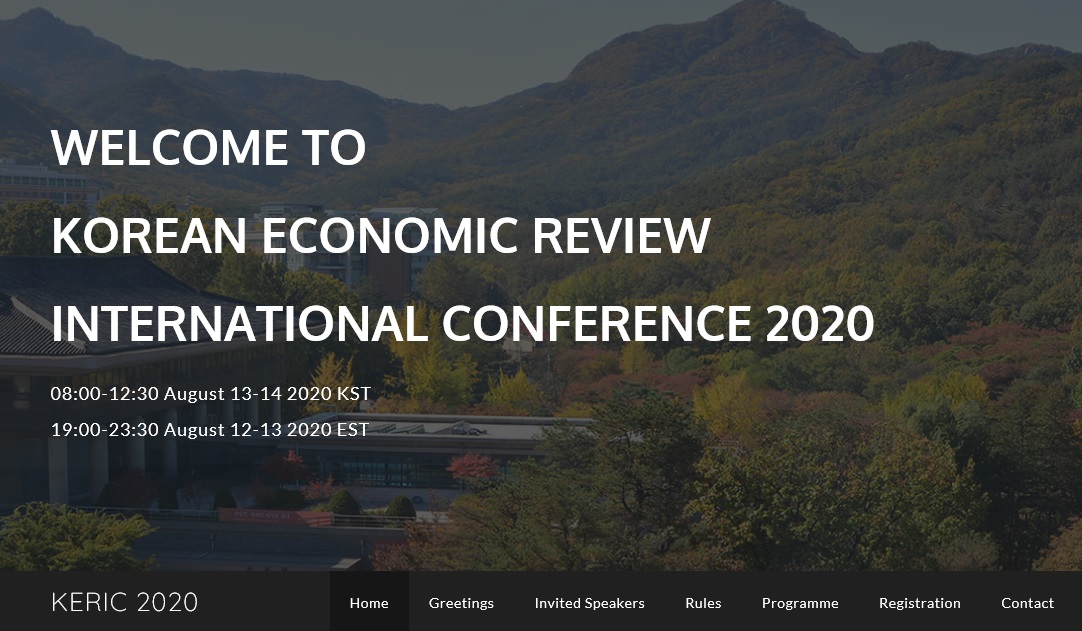
Task: Click the WELCOME TO heading text
Action: click(x=208, y=148)
